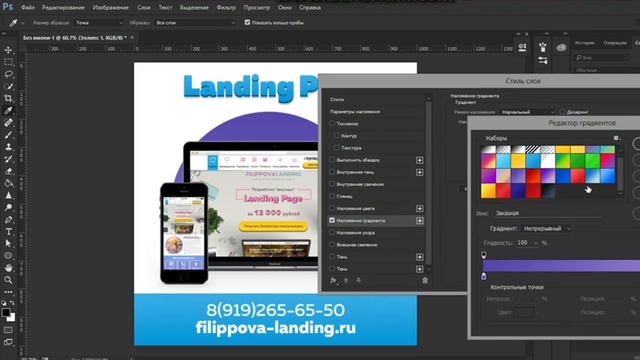Select the Eraser tool
The width and height of the screenshot is (640, 360).
[8, 171]
